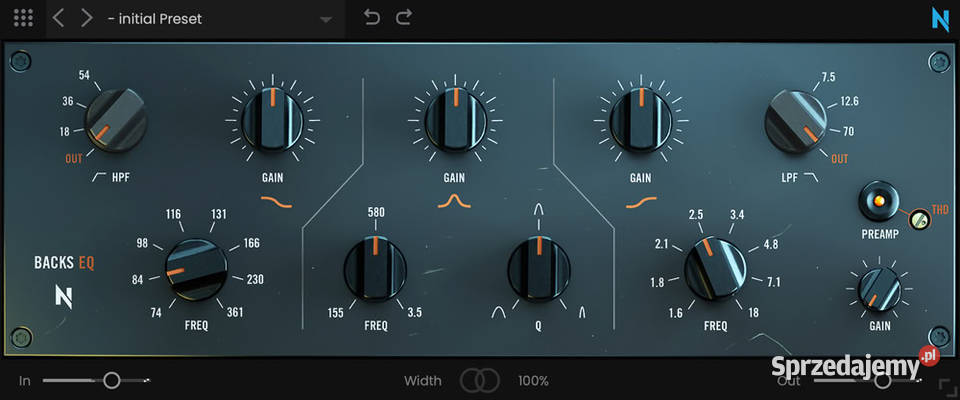
Task: Click the HPF selector knob
Action: click(x=116, y=121)
